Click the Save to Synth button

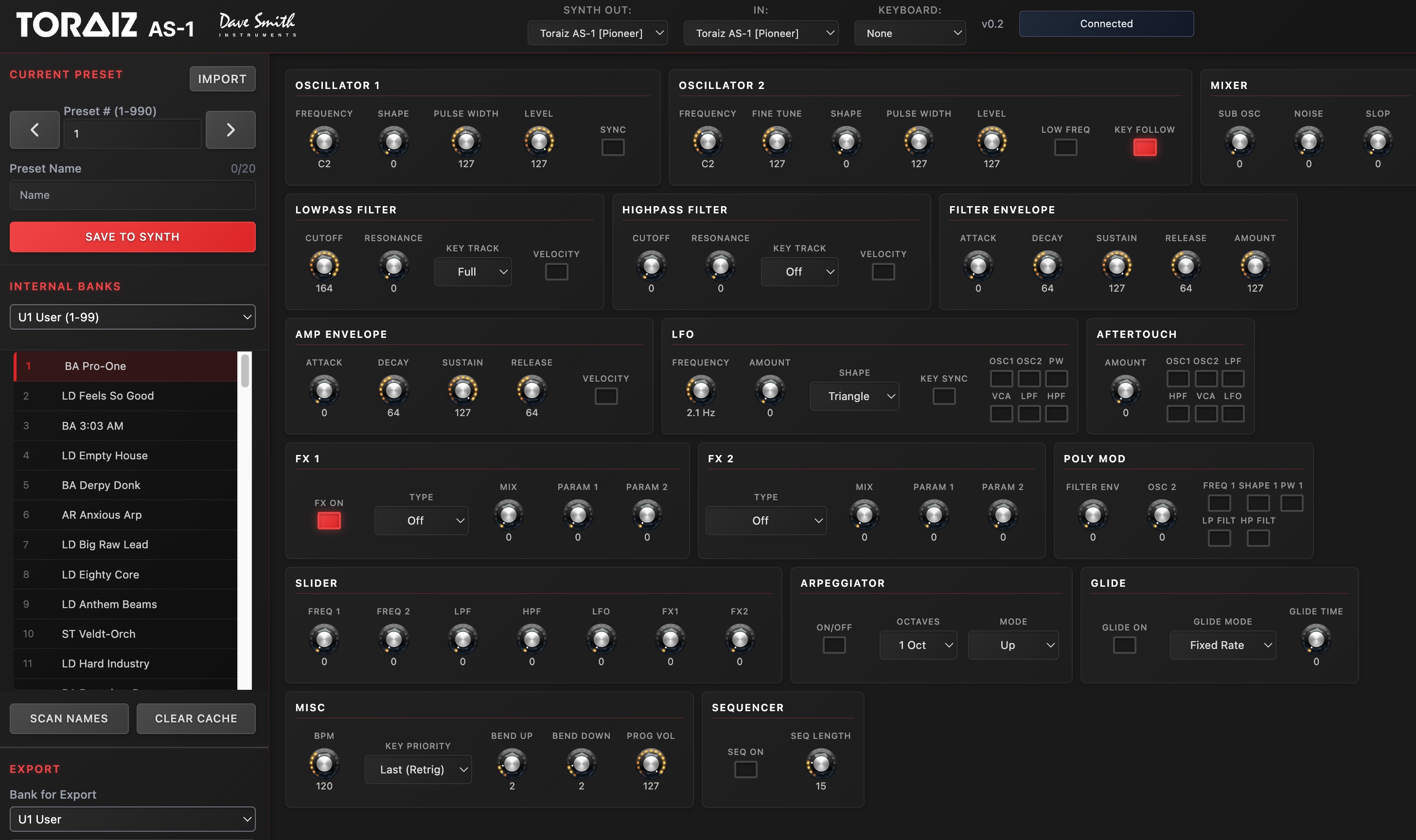click(132, 237)
